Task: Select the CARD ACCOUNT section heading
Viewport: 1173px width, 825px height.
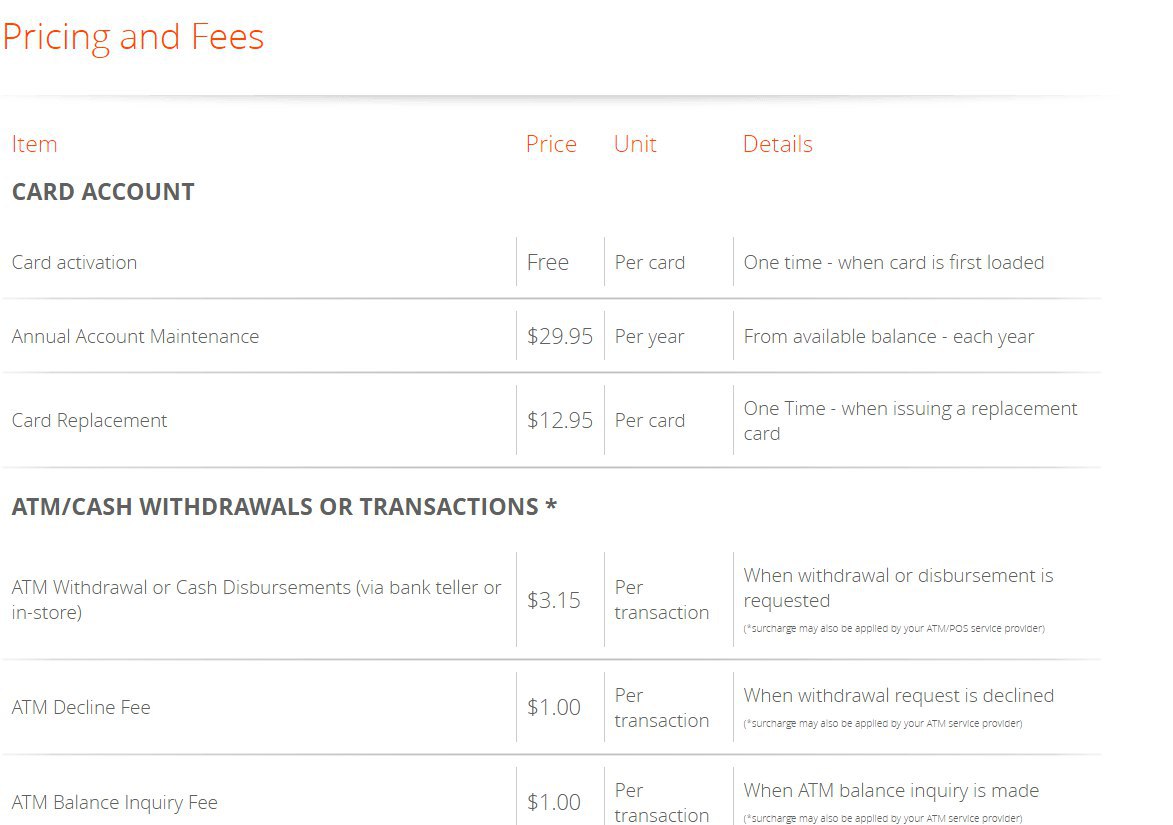Action: click(x=103, y=192)
